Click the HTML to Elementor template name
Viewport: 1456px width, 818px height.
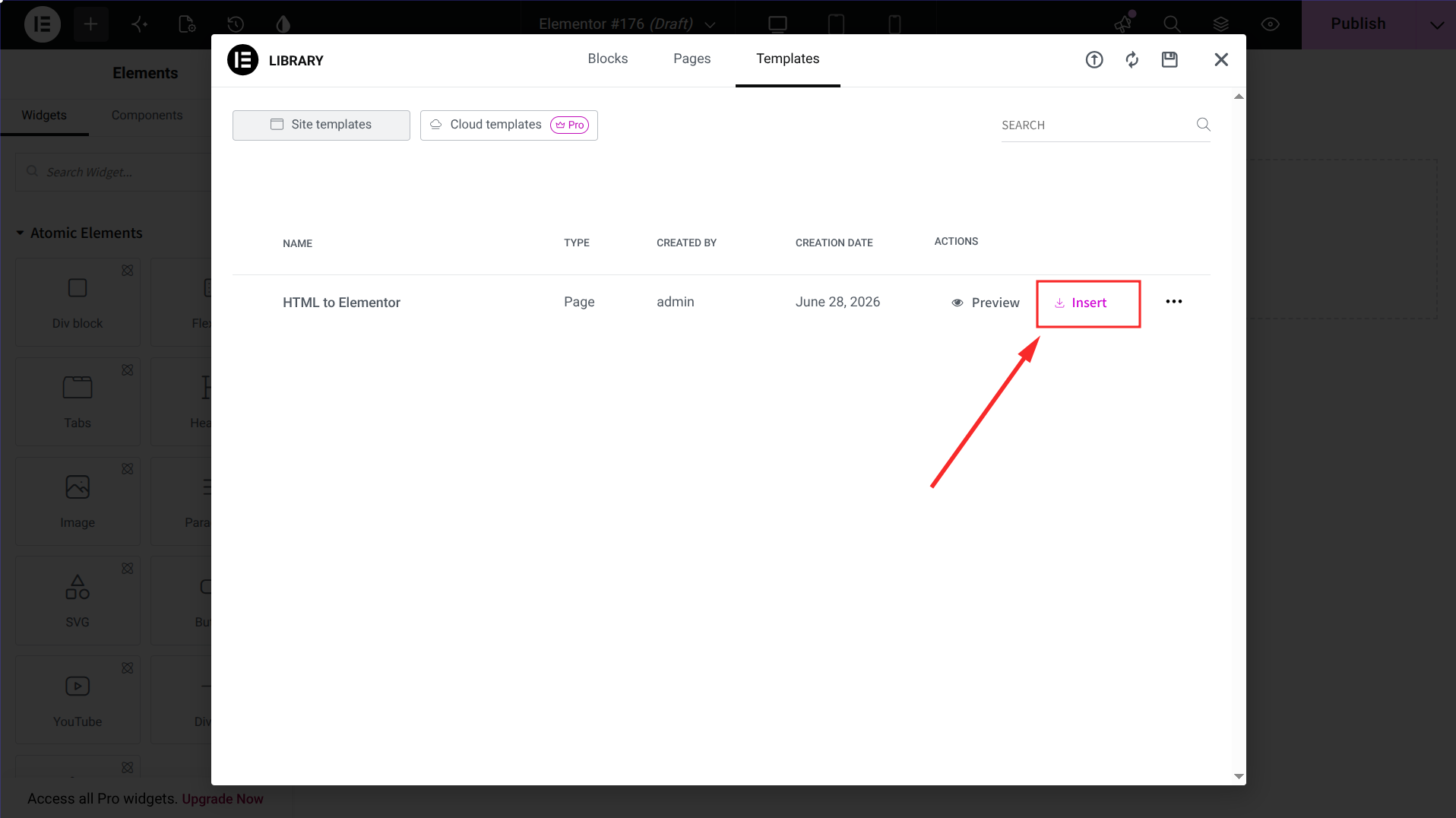tap(341, 303)
